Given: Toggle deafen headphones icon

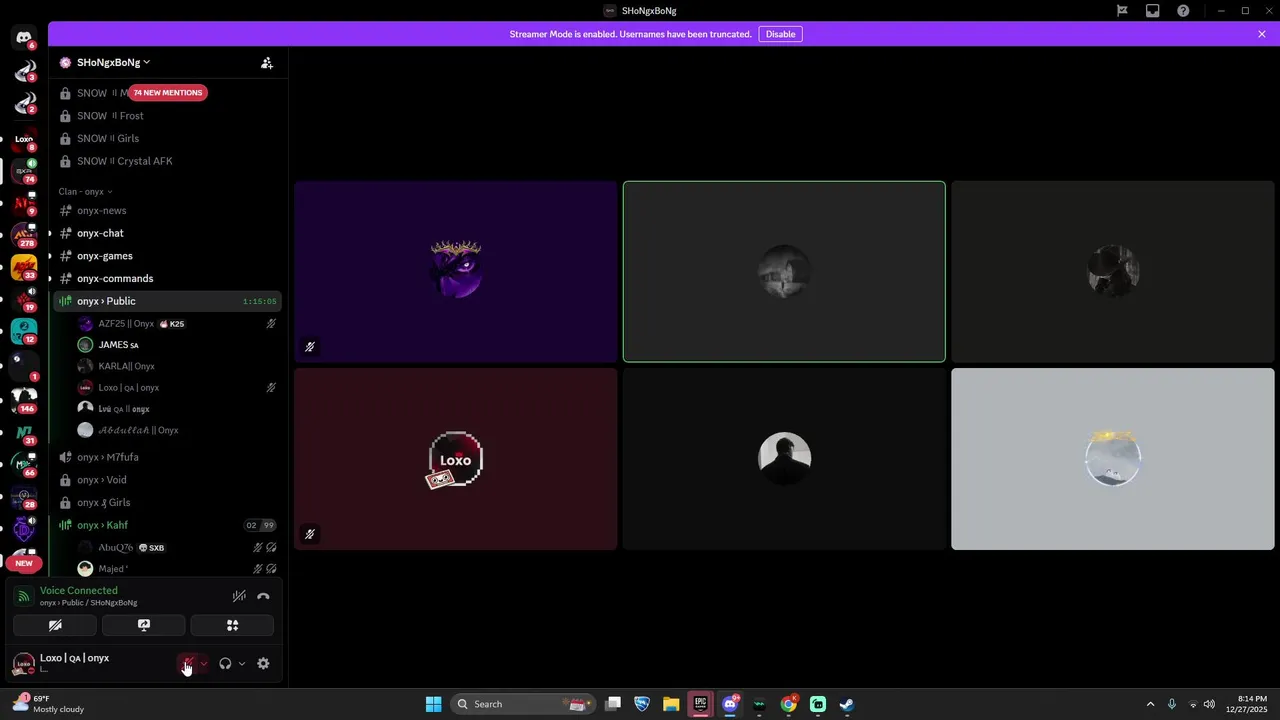Looking at the screenshot, I should pyautogui.click(x=225, y=663).
